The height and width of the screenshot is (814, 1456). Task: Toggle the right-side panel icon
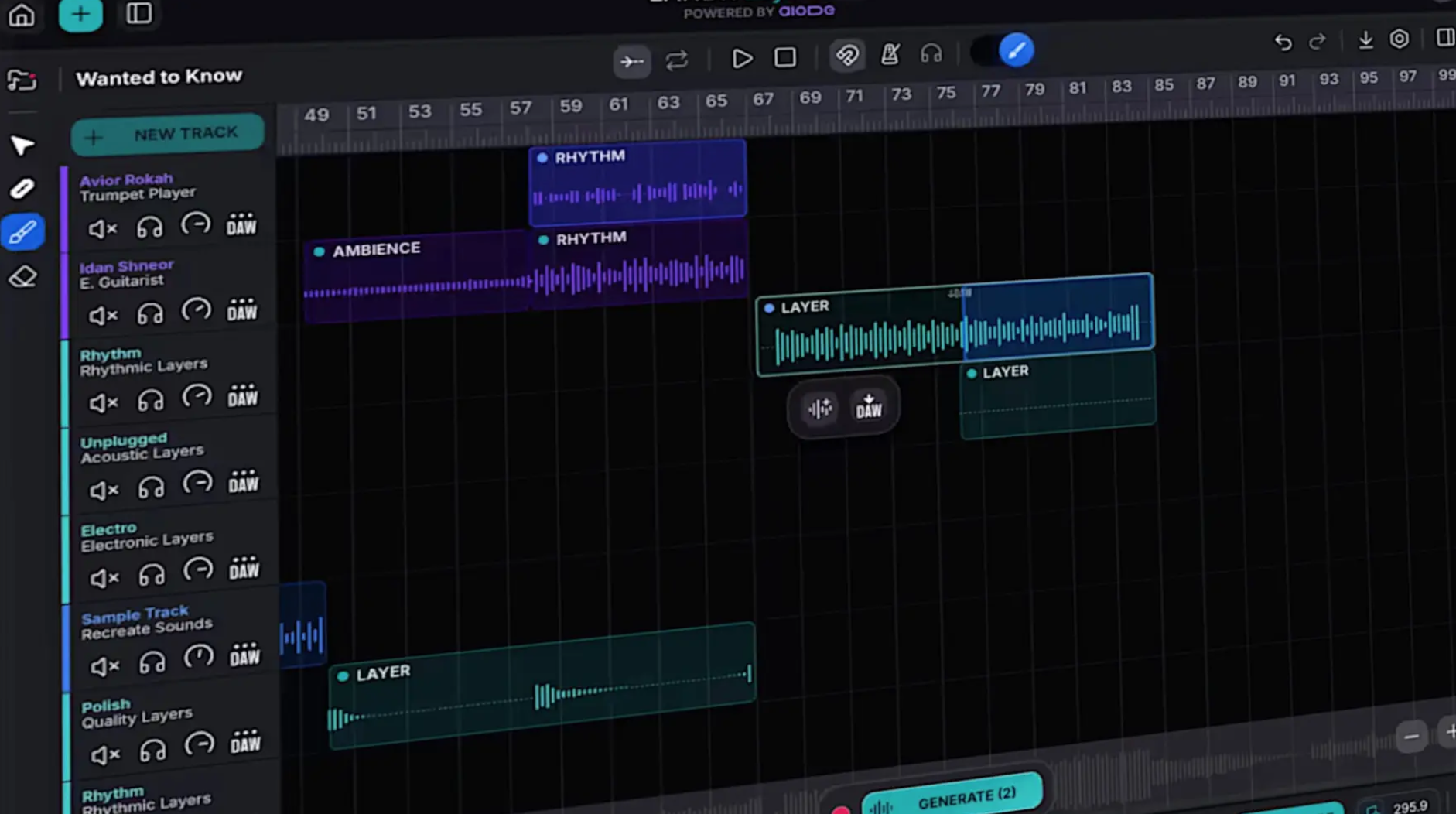point(1444,37)
